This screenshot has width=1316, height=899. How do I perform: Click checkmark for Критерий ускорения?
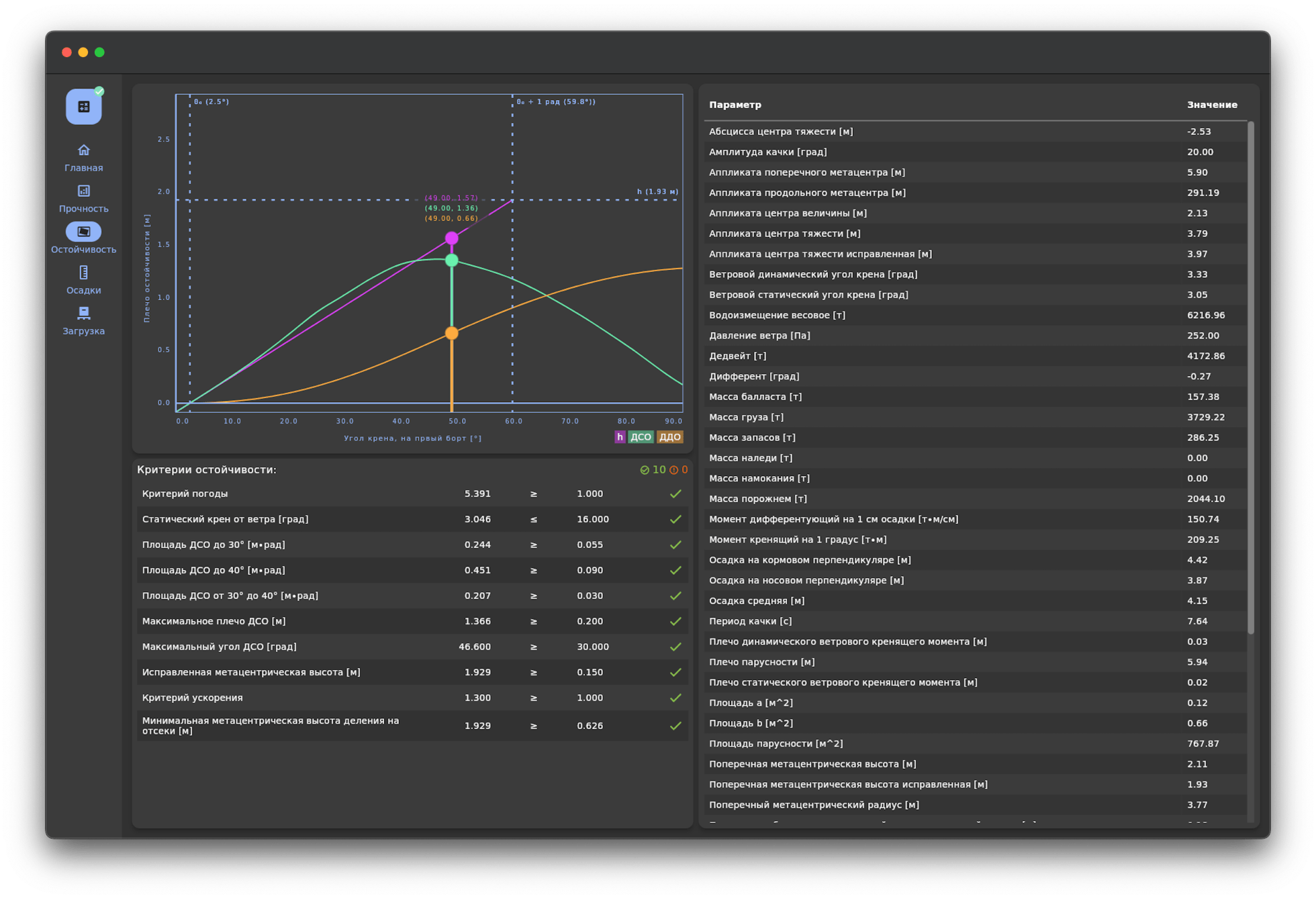(675, 698)
